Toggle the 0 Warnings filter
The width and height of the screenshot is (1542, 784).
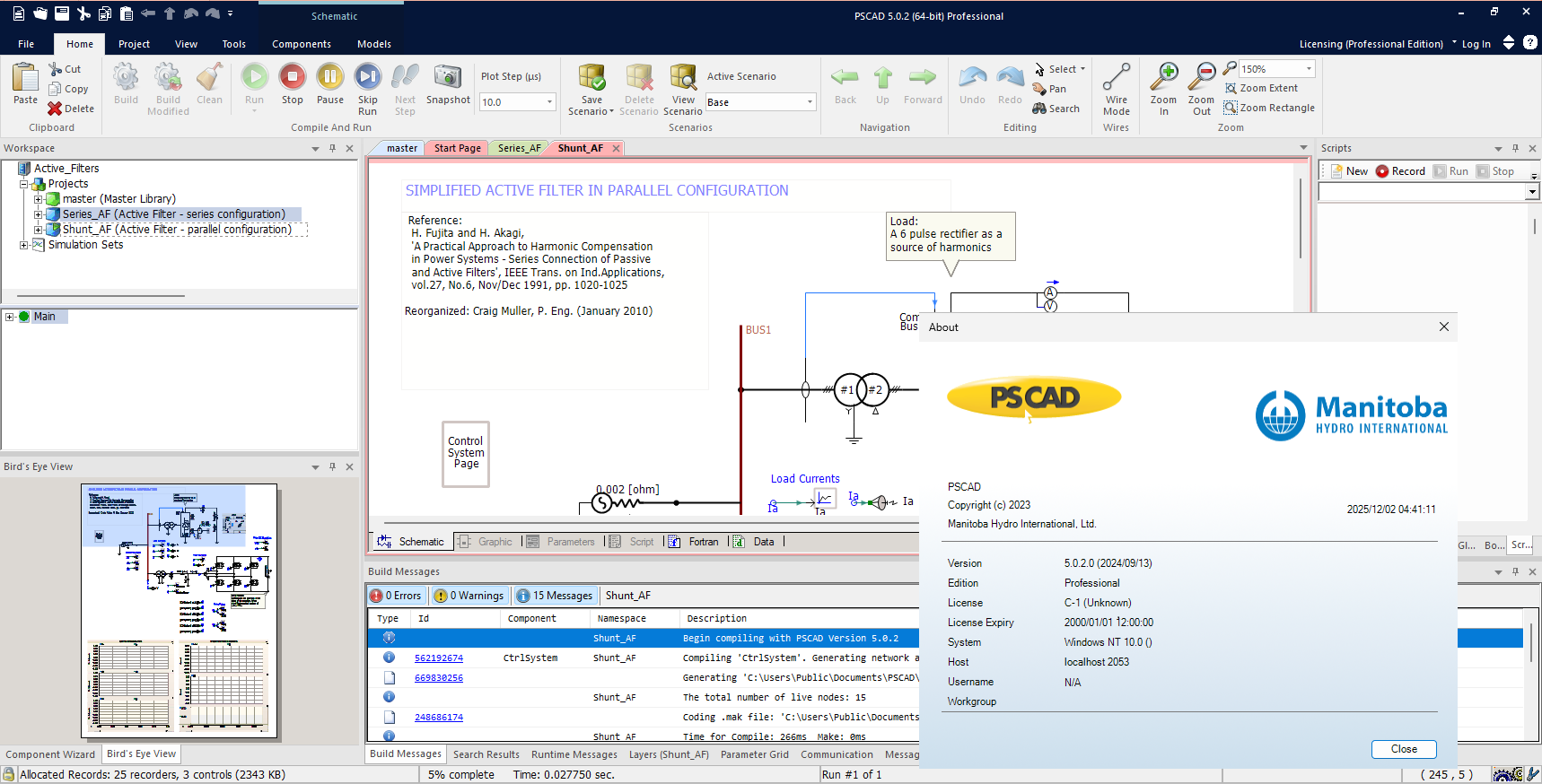pos(469,596)
